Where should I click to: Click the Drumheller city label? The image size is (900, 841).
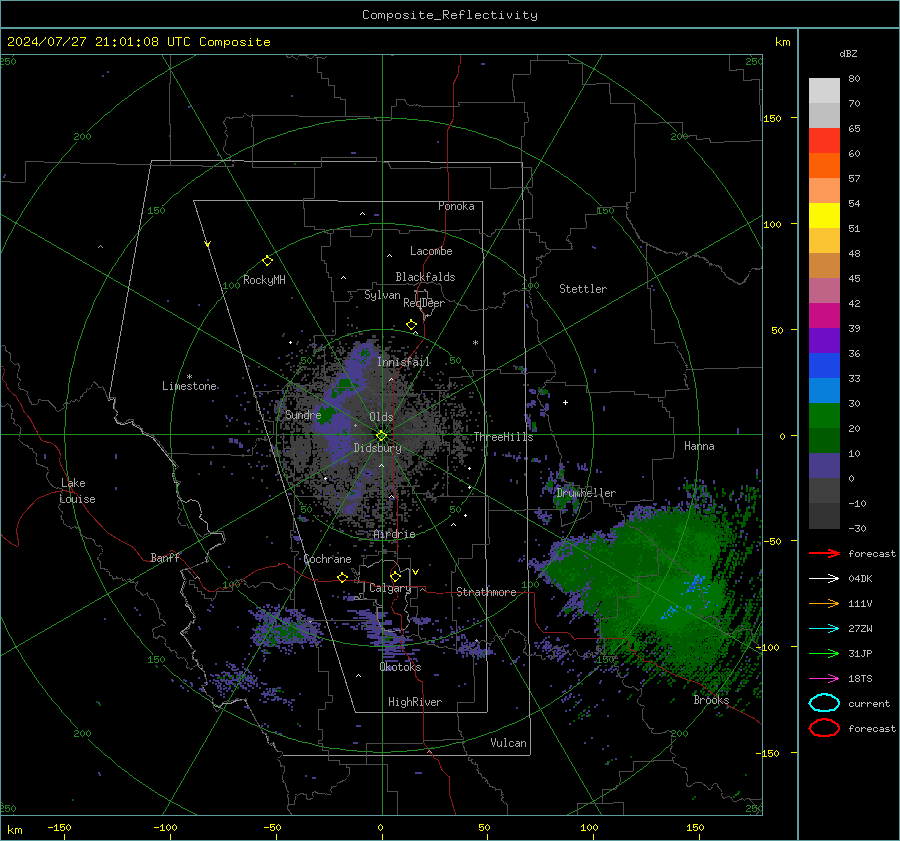(x=586, y=493)
